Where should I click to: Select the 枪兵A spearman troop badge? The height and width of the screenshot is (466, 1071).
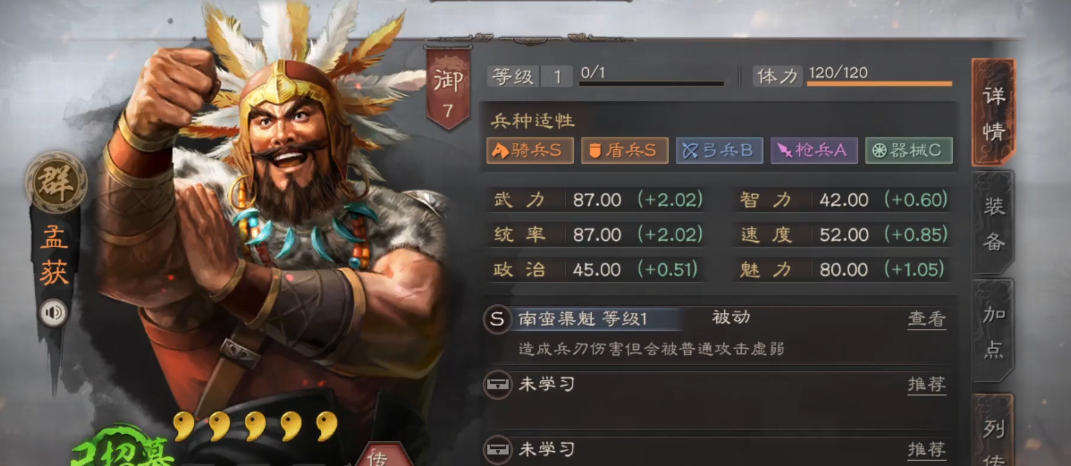(814, 150)
